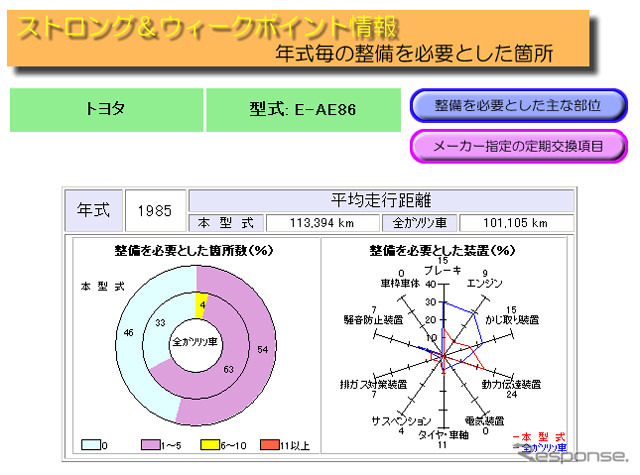This screenshot has height=475, width=640.
Task: Click the yellow slice labeled 4
Action: point(202,305)
